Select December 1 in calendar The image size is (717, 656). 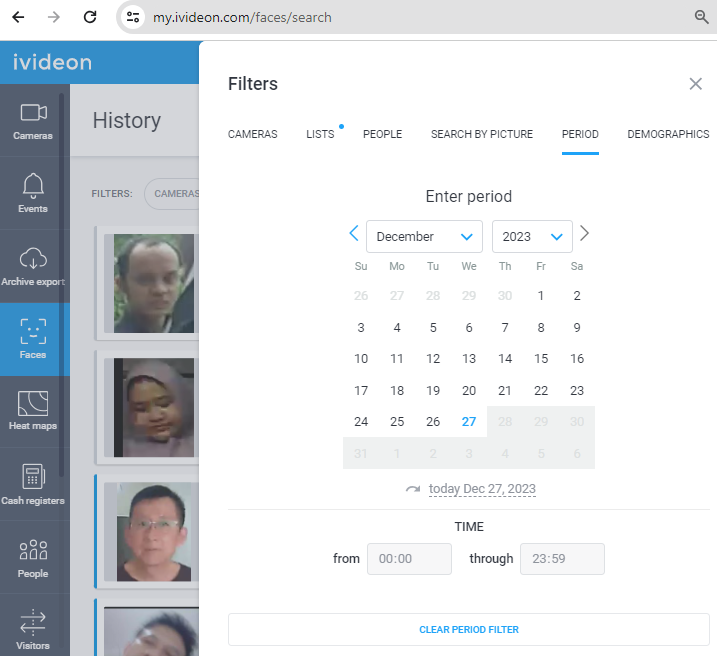(x=540, y=296)
